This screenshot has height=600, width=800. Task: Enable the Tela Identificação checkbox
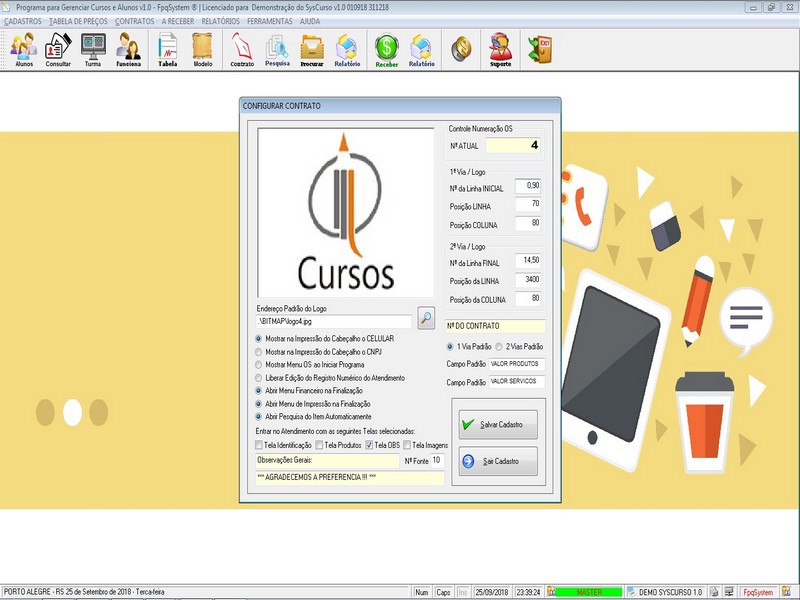point(260,445)
